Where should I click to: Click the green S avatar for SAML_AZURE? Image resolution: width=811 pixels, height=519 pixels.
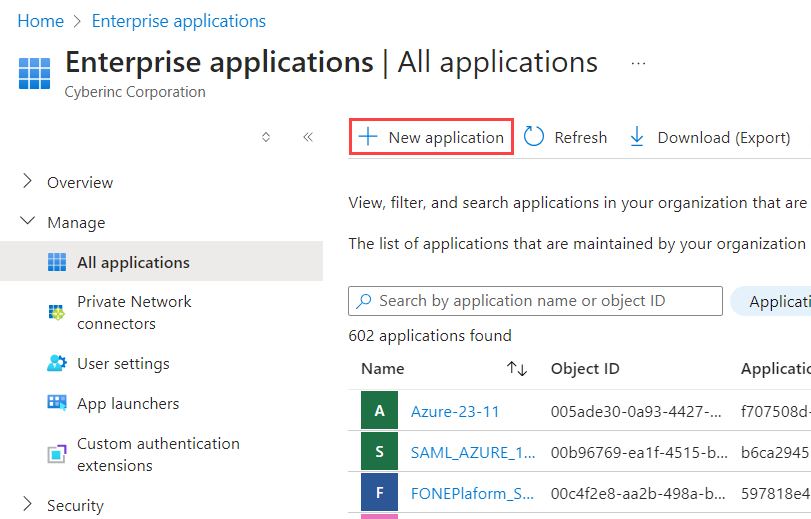(x=380, y=451)
